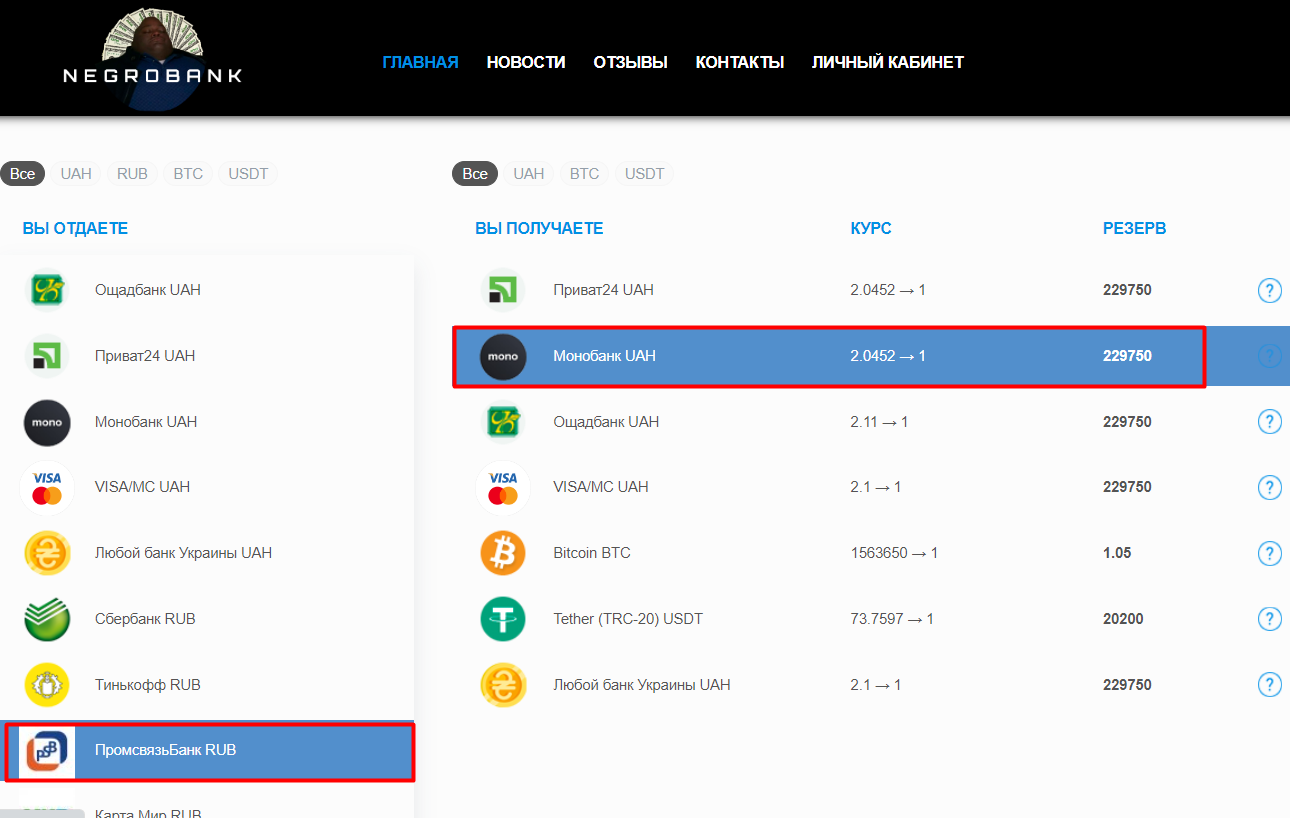Screen dimensions: 1290x818
Task: Open help for Приват24 UAH row
Action: click(1269, 291)
